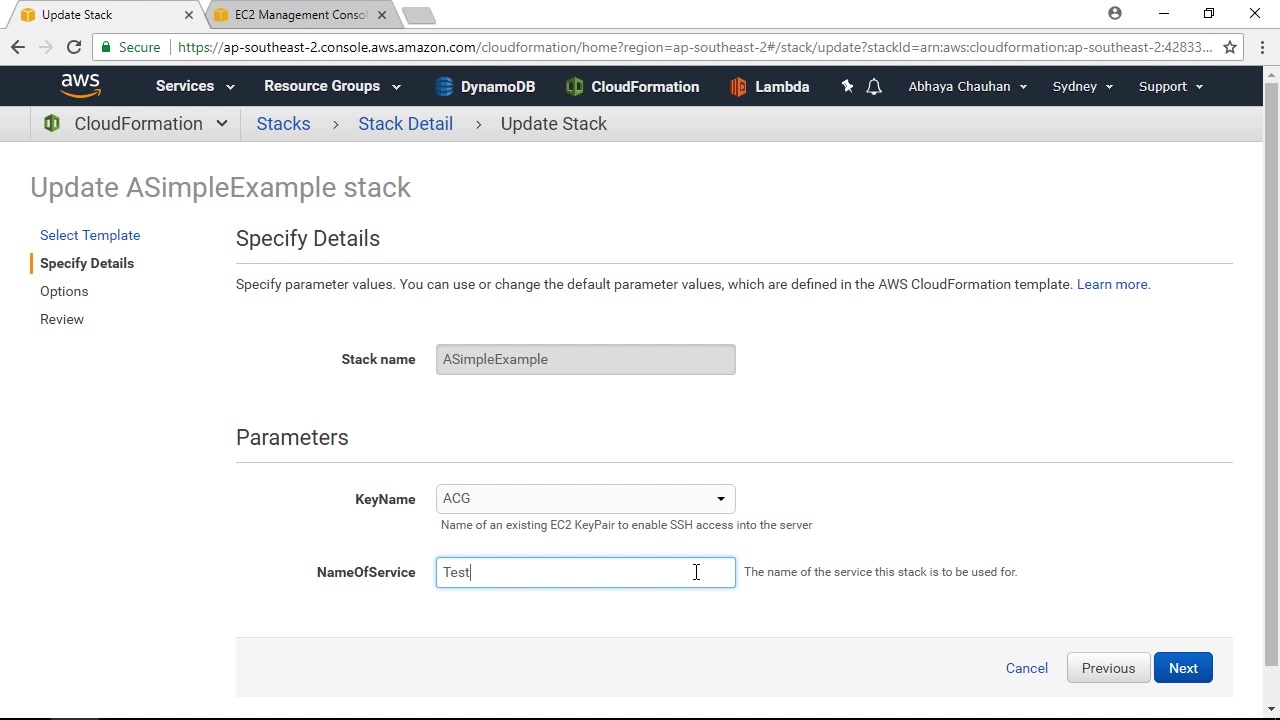Viewport: 1280px width, 720px height.
Task: Reload the page
Action: click(74, 47)
